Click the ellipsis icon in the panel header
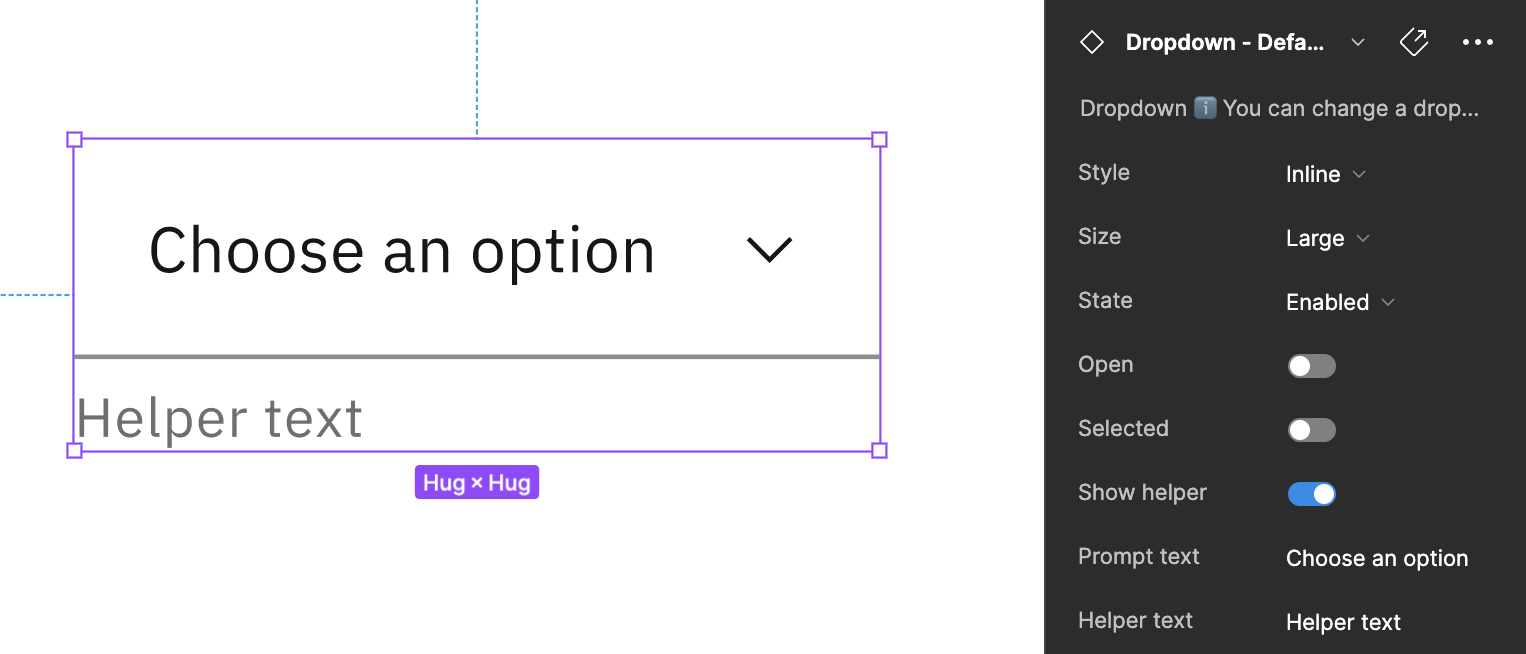Viewport: 1526px width, 654px height. [1479, 42]
